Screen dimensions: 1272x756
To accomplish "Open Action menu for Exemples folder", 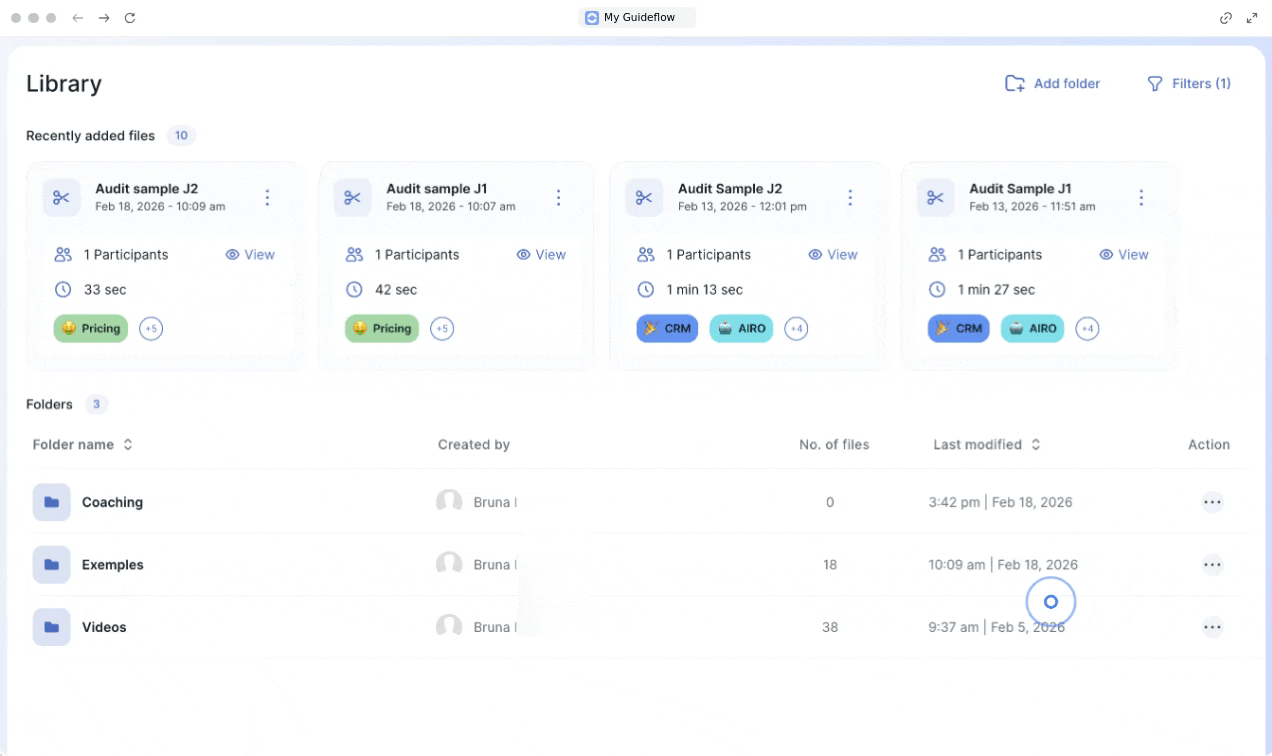I will pos(1212,565).
